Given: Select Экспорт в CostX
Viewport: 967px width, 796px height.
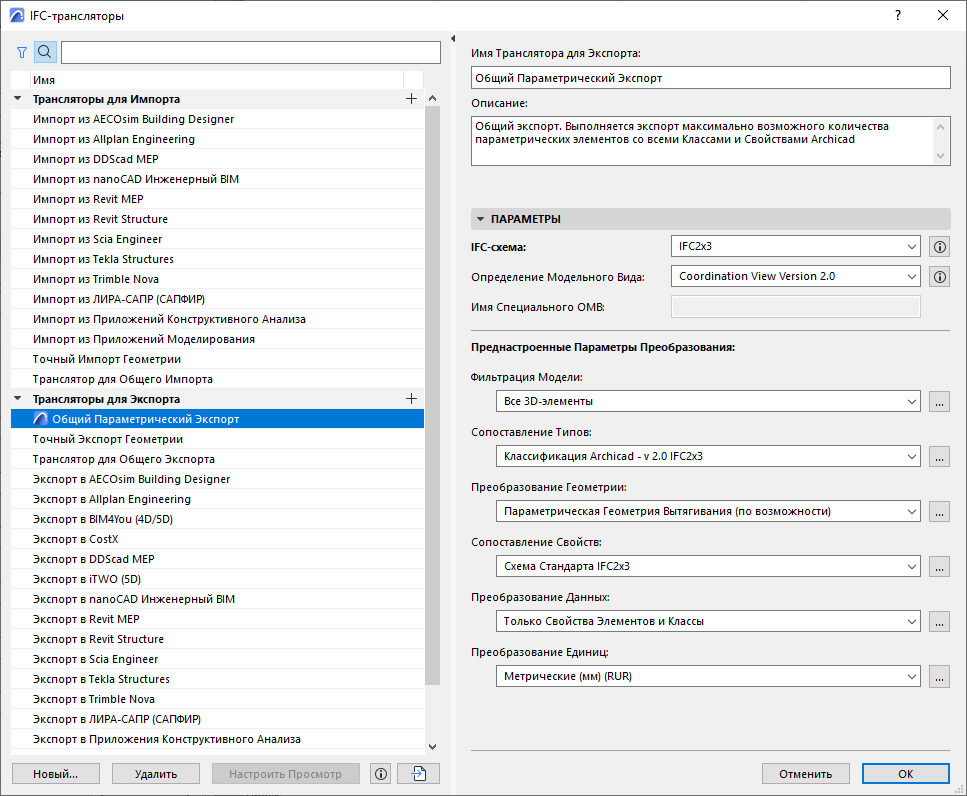Looking at the screenshot, I should tap(217, 539).
